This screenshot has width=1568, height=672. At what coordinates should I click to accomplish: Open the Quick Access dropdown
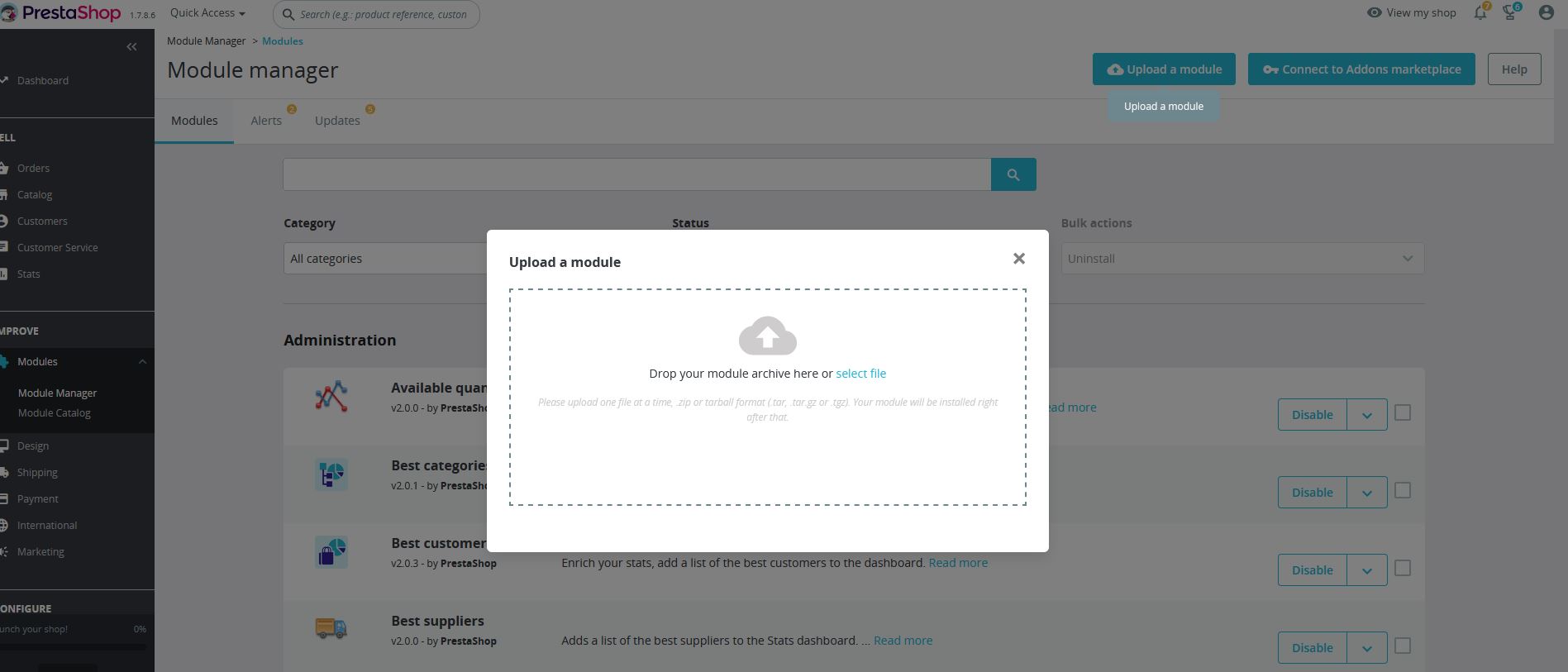coord(207,13)
